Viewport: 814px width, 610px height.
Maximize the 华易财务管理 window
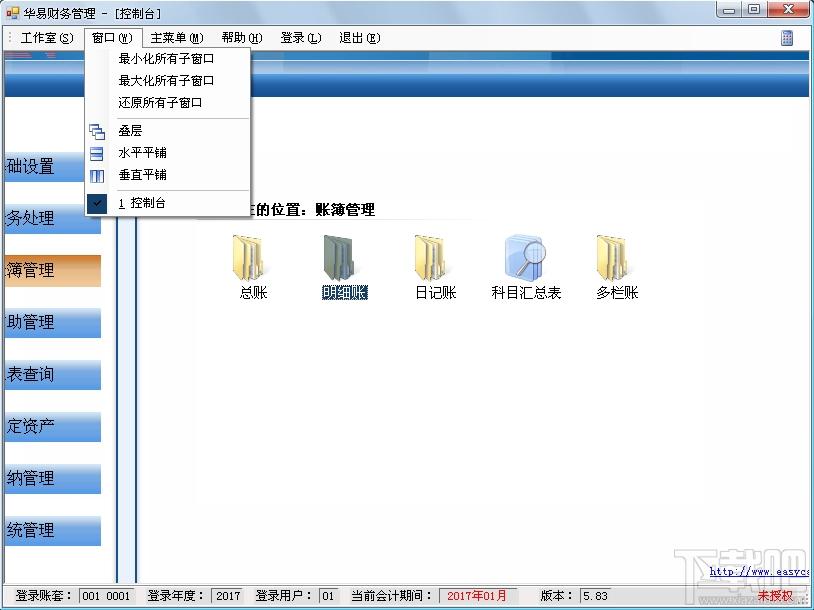(754, 10)
